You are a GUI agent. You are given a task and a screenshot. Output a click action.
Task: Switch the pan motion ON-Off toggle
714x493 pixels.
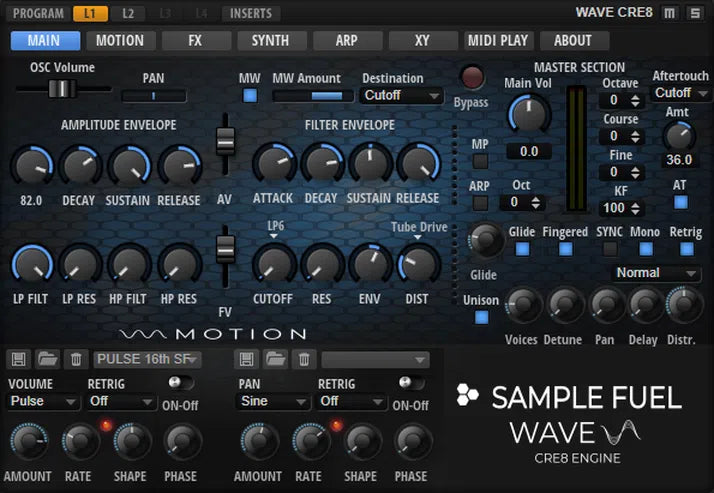[x=411, y=382]
